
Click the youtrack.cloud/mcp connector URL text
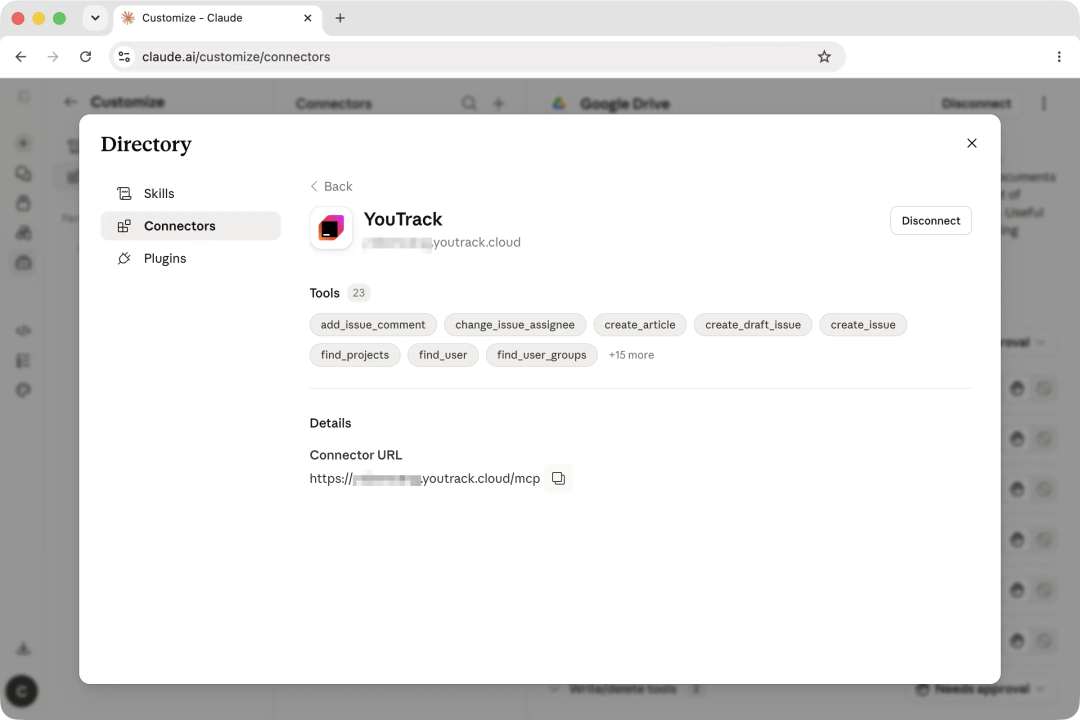[425, 478]
